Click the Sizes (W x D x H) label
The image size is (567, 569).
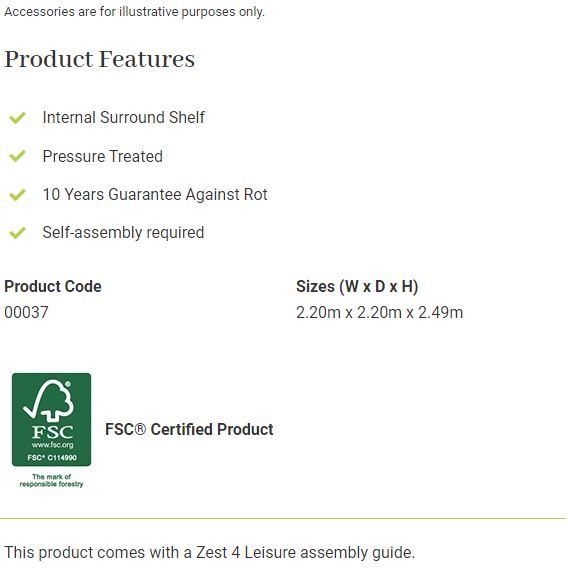(x=357, y=286)
